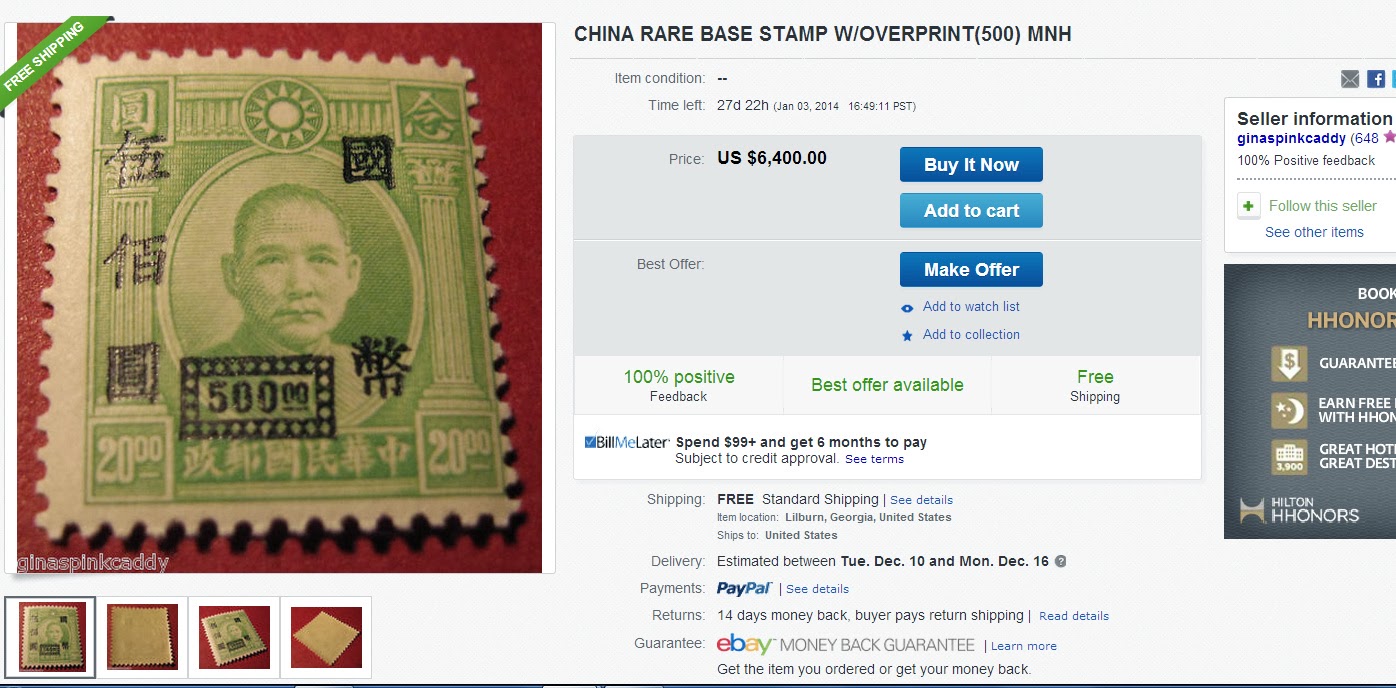Image resolution: width=1396 pixels, height=688 pixels.
Task: Select the third angled stamp thumbnail
Action: (x=234, y=637)
